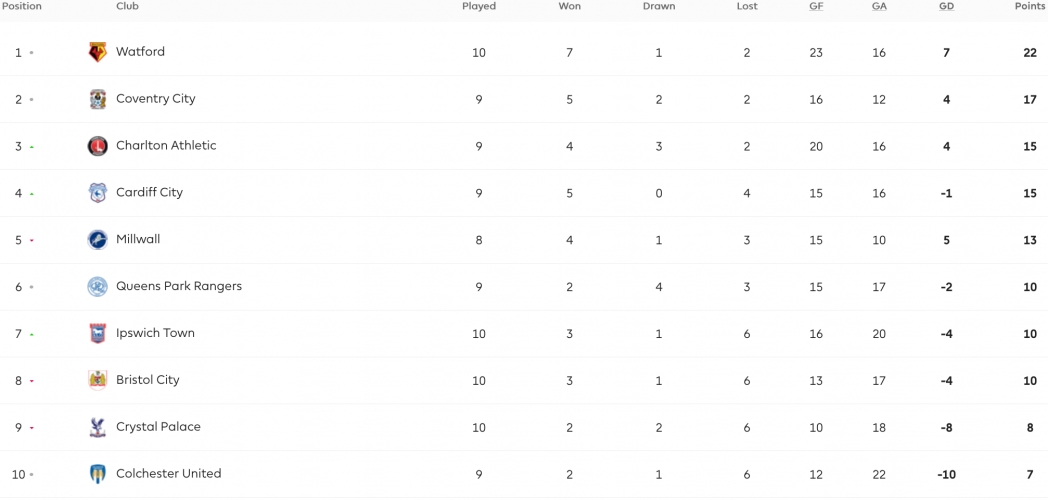
Task: Click the Coventry City club badge
Action: click(x=98, y=99)
